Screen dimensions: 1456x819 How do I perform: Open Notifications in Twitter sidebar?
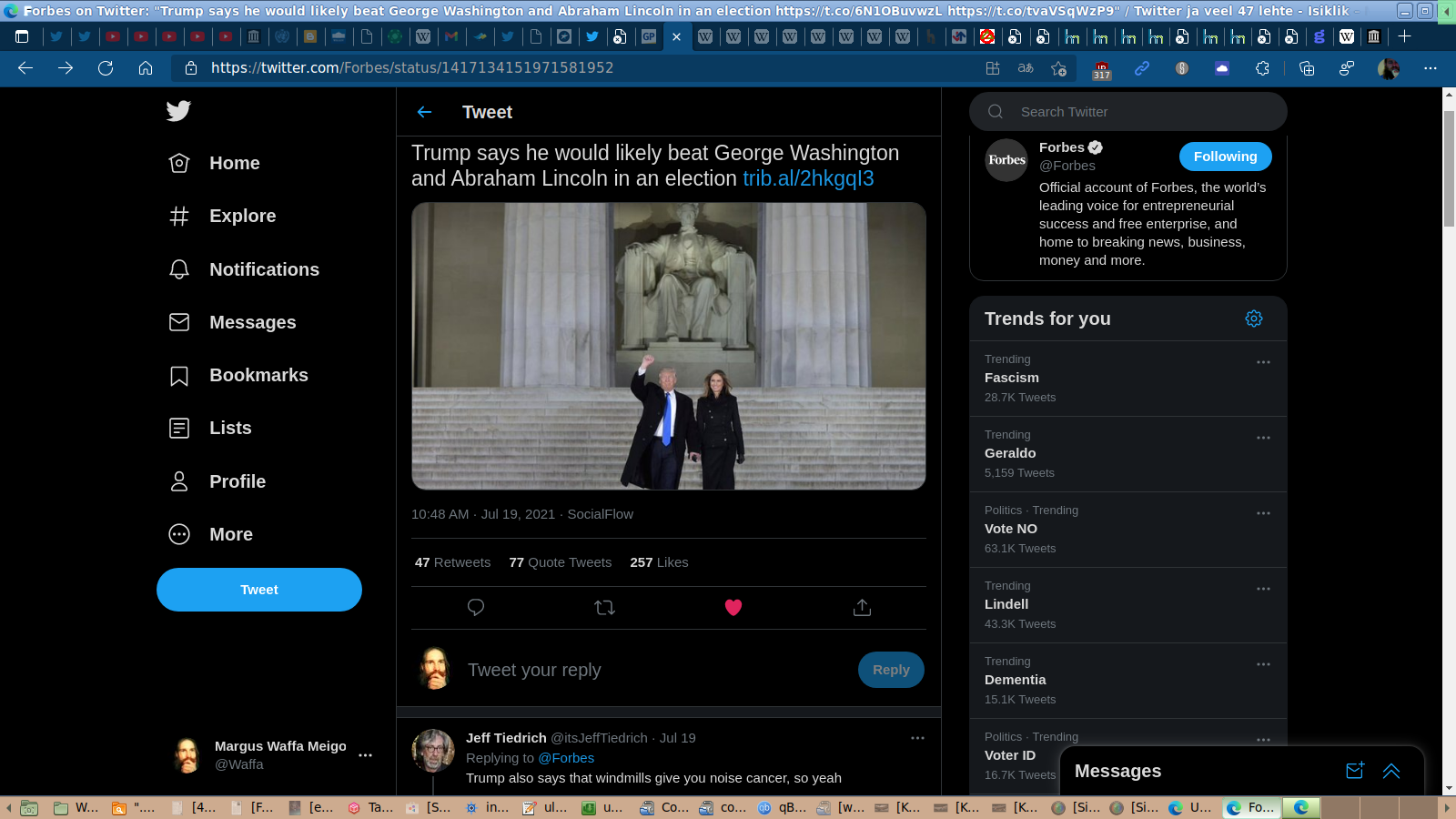pyautogui.click(x=245, y=269)
